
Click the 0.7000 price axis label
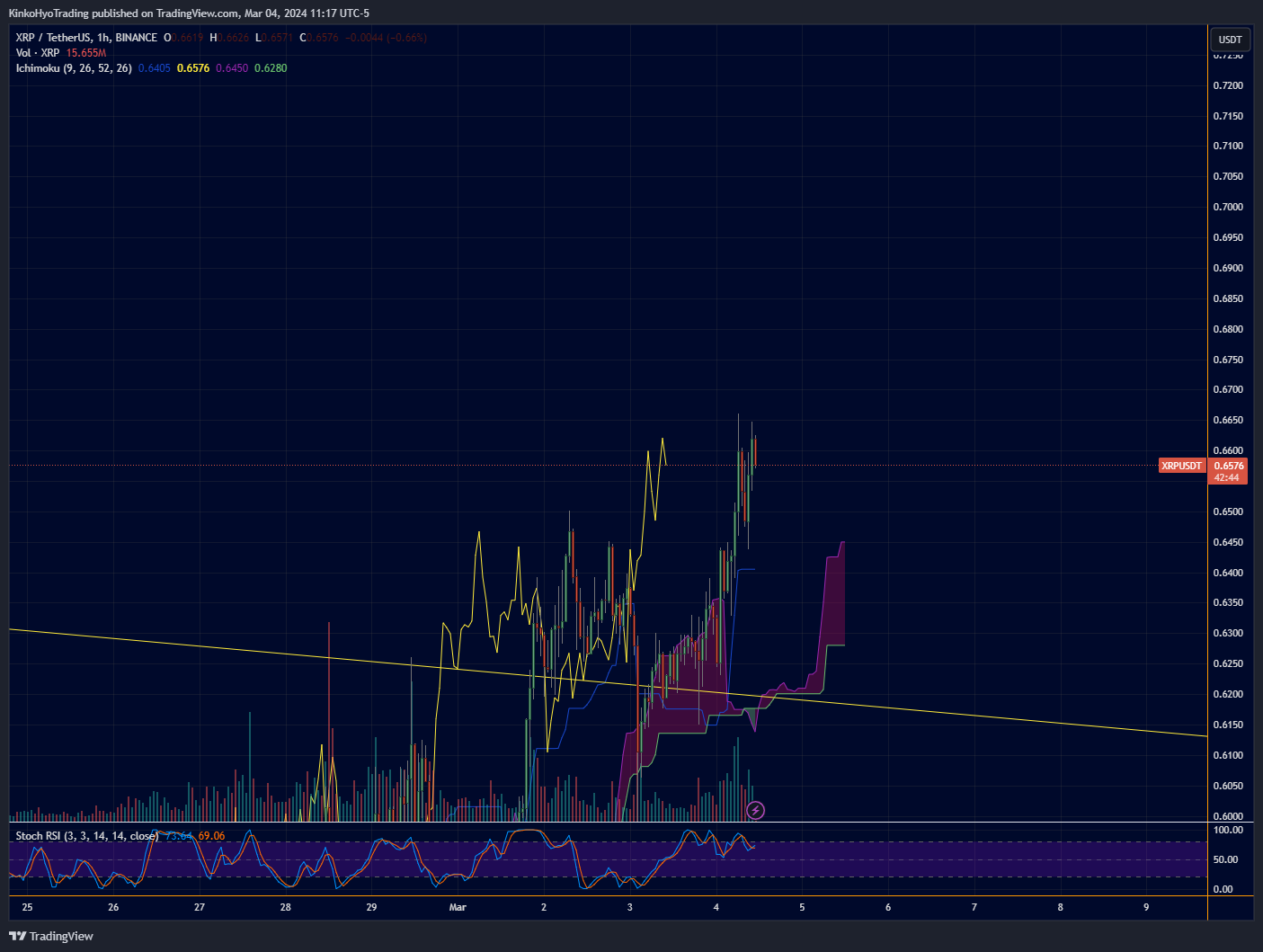[1228, 207]
